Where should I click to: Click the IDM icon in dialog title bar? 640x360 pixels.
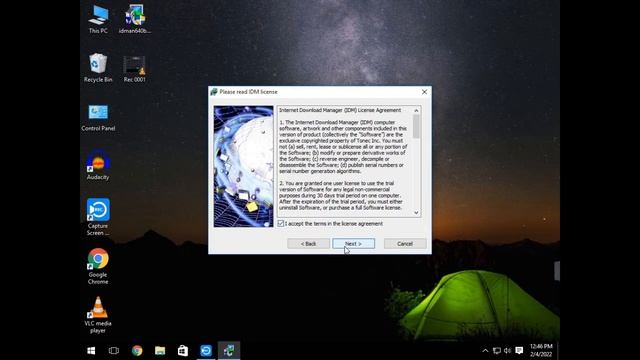(x=214, y=92)
